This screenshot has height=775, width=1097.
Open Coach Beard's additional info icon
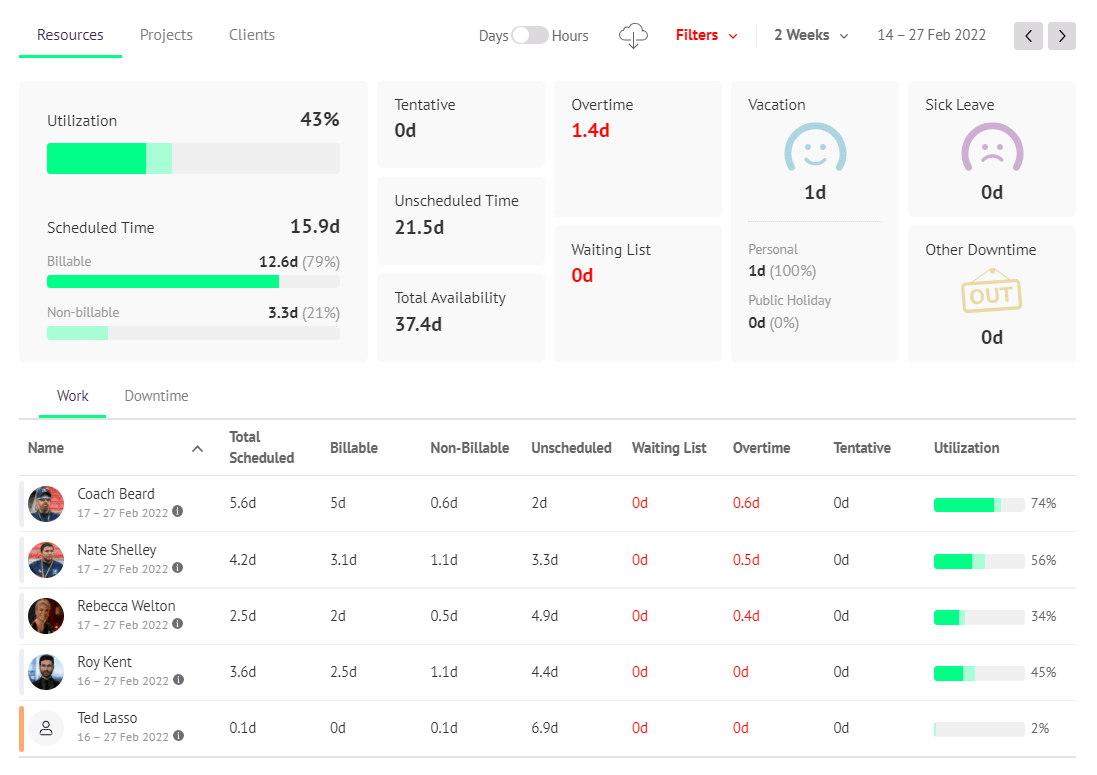(x=178, y=513)
